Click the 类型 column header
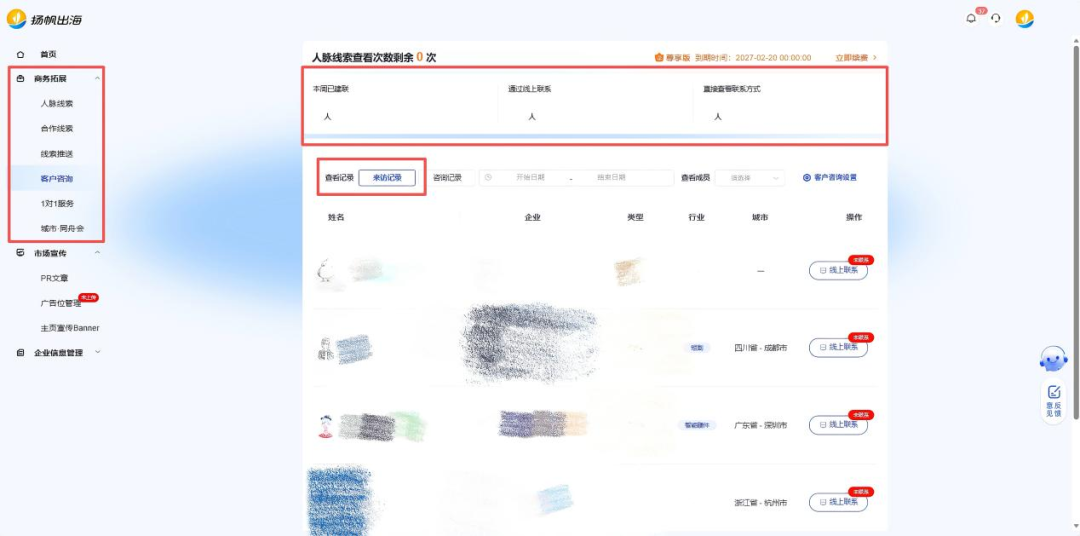The width and height of the screenshot is (1080, 536). coord(635,218)
